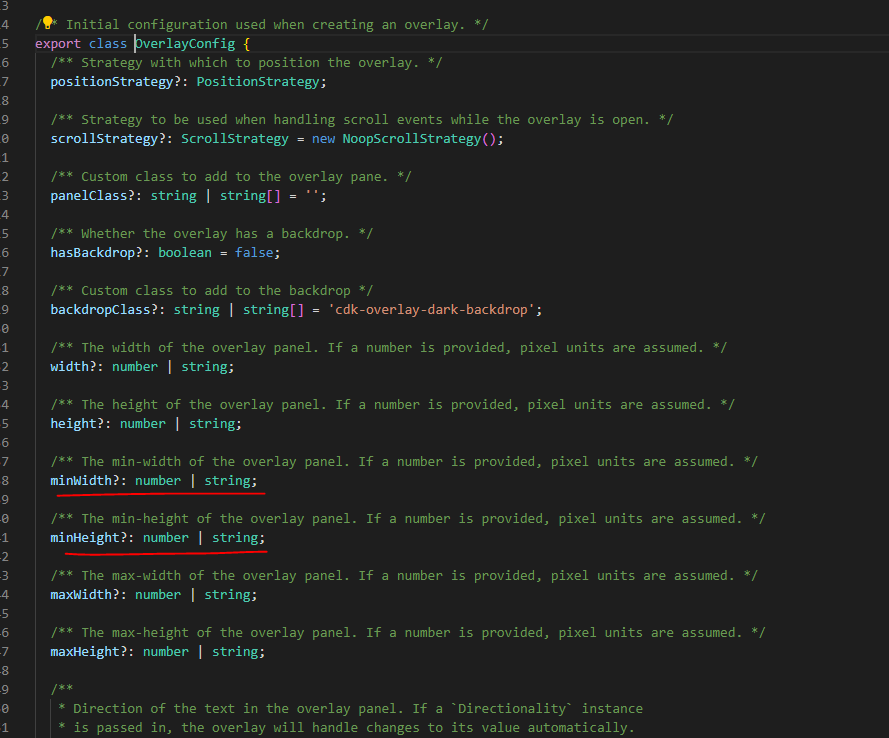Image resolution: width=889 pixels, height=738 pixels.
Task: Click the panelClass property name
Action: point(89,196)
